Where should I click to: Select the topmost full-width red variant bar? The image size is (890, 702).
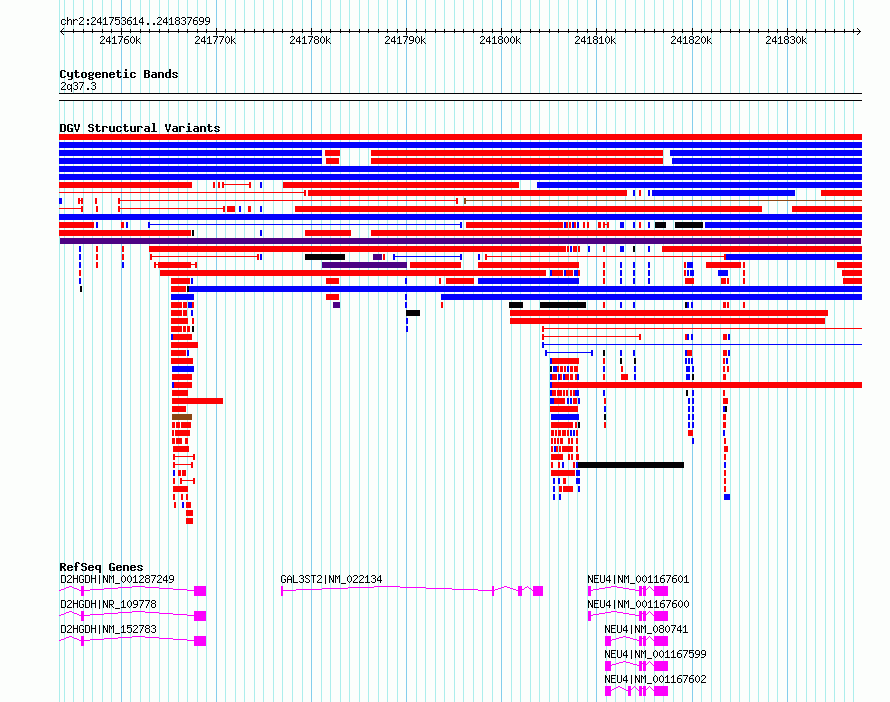(x=460, y=137)
